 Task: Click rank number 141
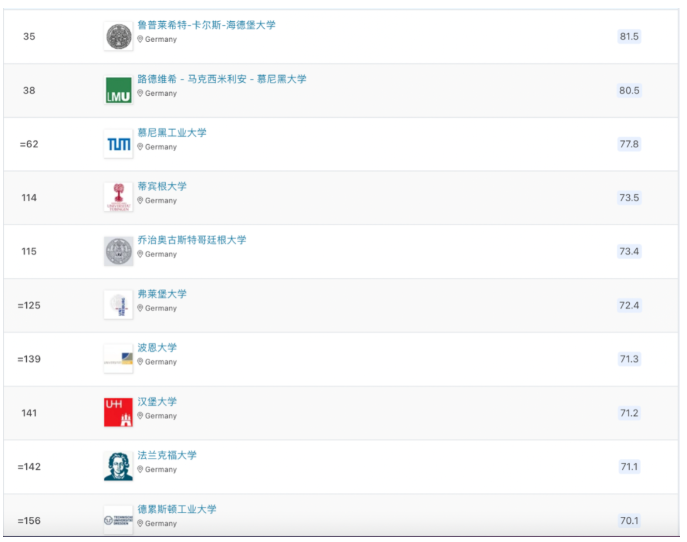coord(29,413)
